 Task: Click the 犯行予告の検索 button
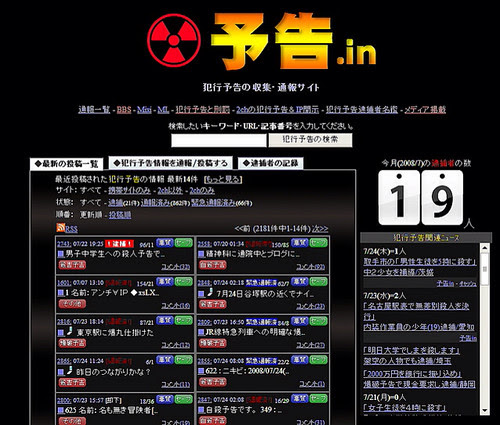[x=310, y=140]
